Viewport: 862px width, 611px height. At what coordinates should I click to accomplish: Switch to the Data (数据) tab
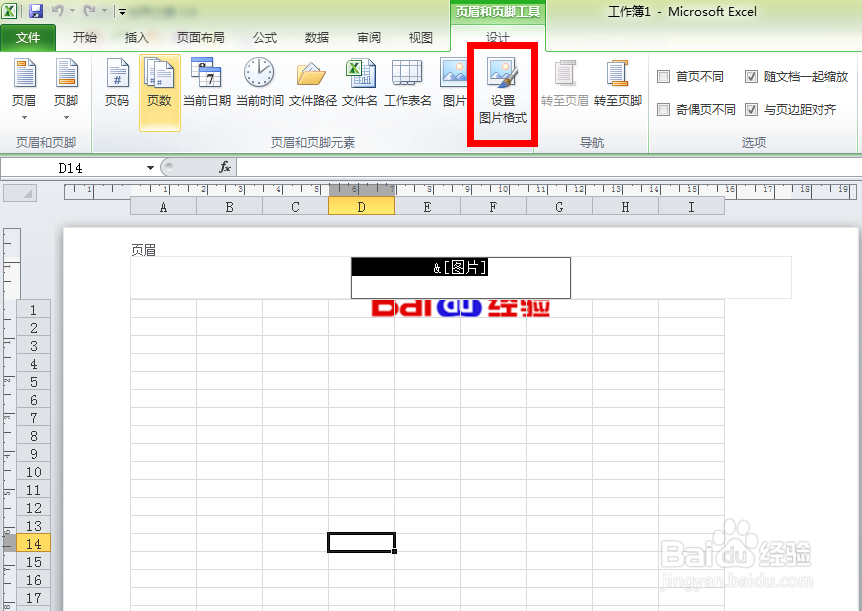point(317,37)
